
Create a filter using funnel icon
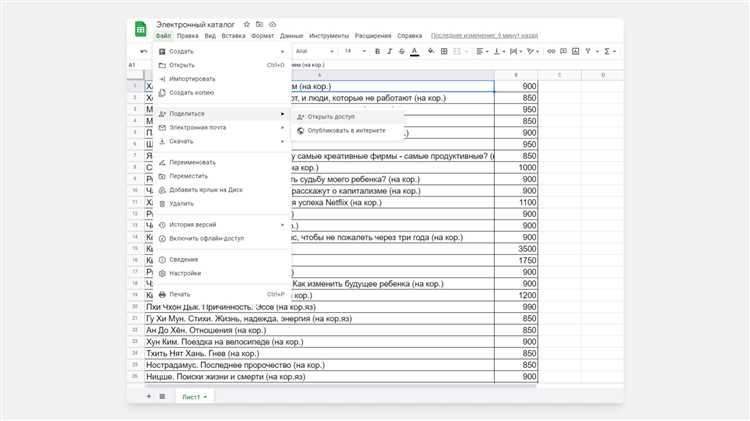[588, 51]
